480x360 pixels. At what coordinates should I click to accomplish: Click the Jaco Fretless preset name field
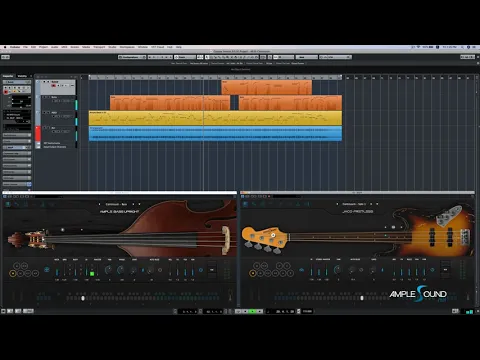[x=354, y=204]
